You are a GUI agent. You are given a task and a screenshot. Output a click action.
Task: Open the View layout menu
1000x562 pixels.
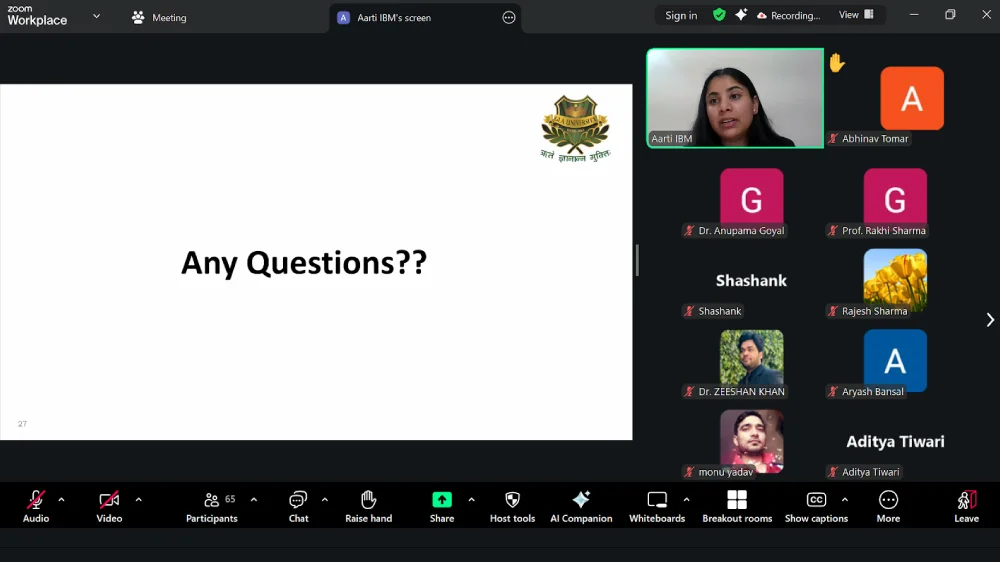coord(856,15)
